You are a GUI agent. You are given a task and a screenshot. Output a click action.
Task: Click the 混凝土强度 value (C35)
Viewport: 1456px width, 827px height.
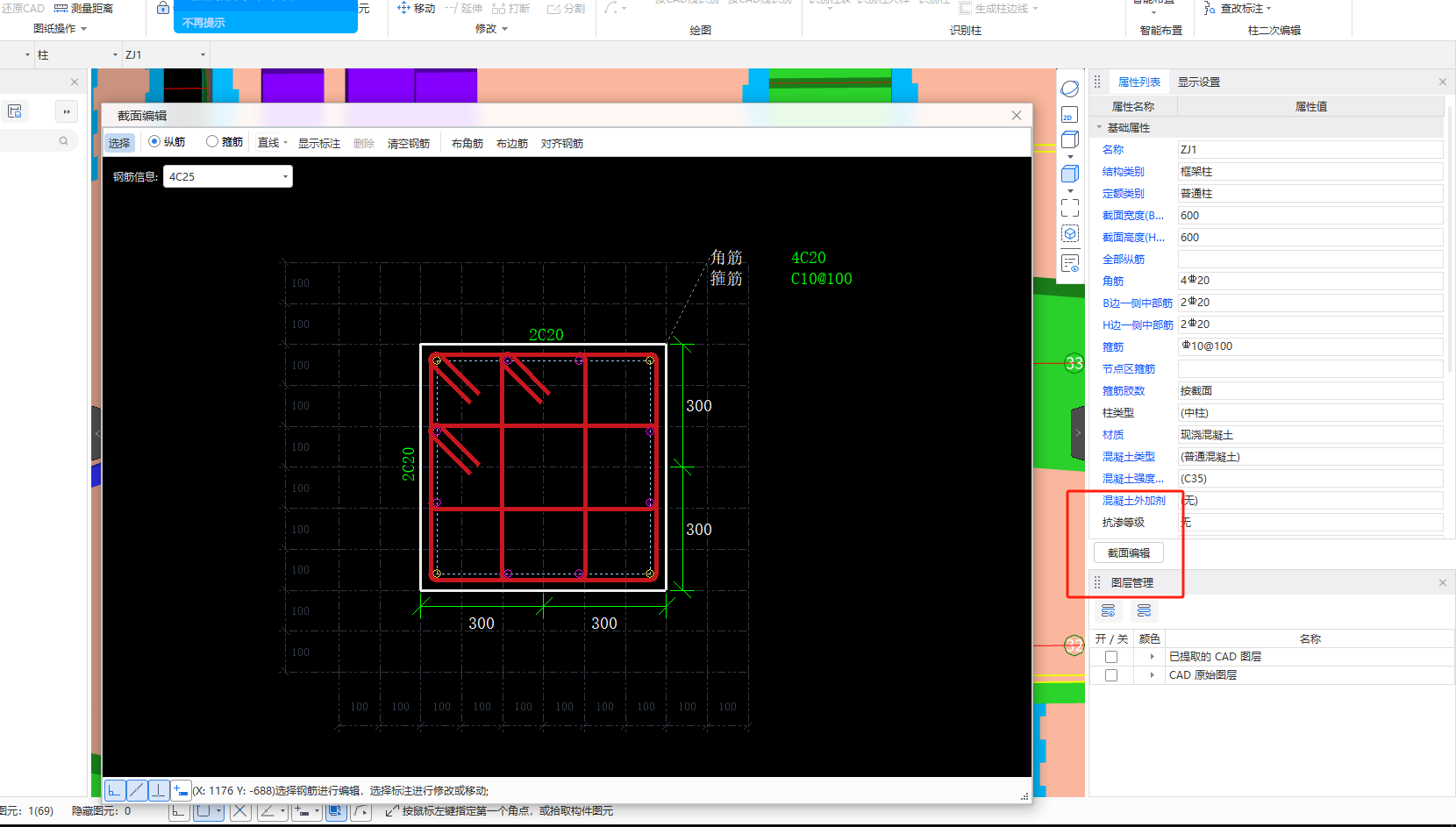pos(1310,478)
